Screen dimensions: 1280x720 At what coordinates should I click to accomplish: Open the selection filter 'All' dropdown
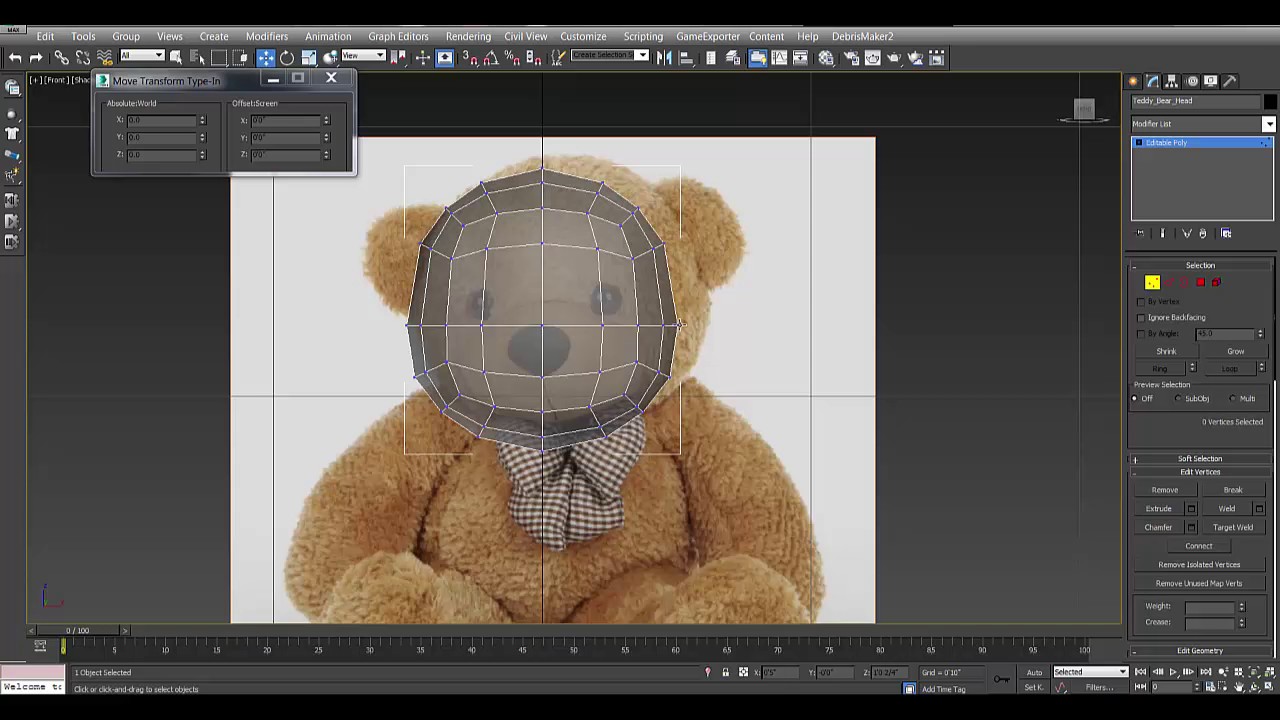(x=142, y=56)
